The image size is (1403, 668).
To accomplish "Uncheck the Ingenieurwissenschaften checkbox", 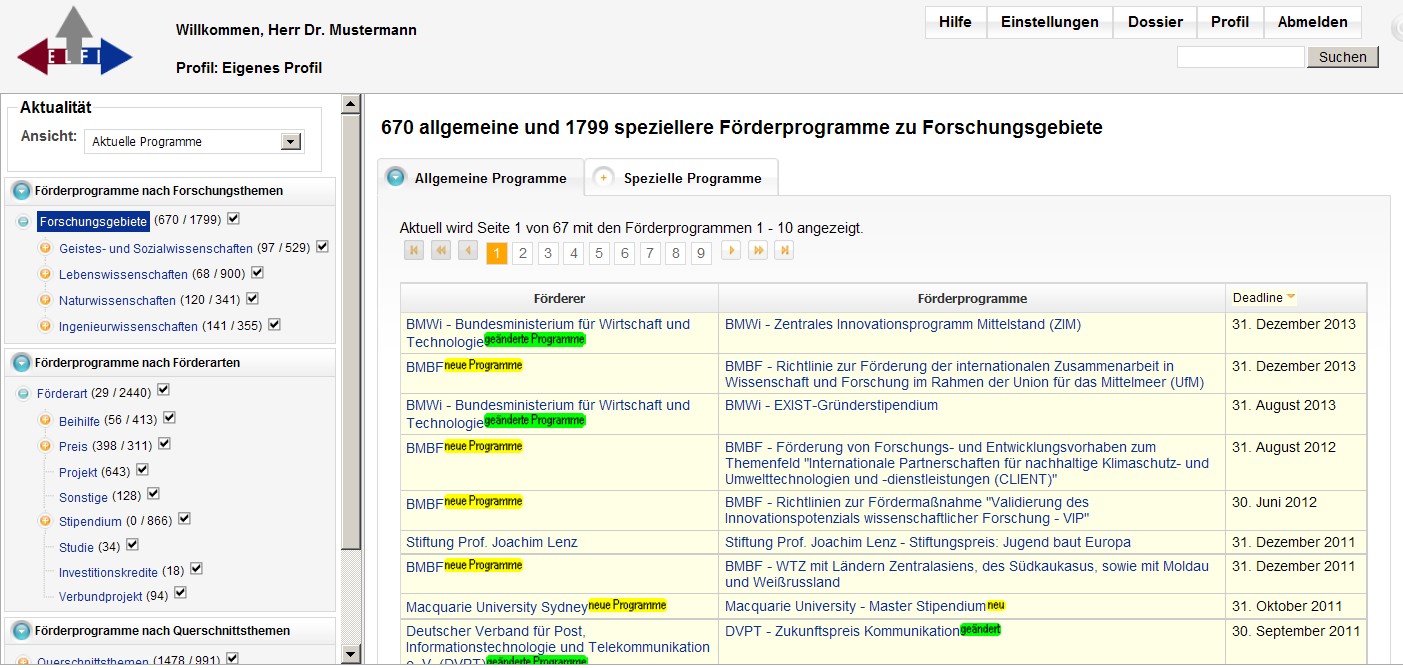I will coord(274,324).
